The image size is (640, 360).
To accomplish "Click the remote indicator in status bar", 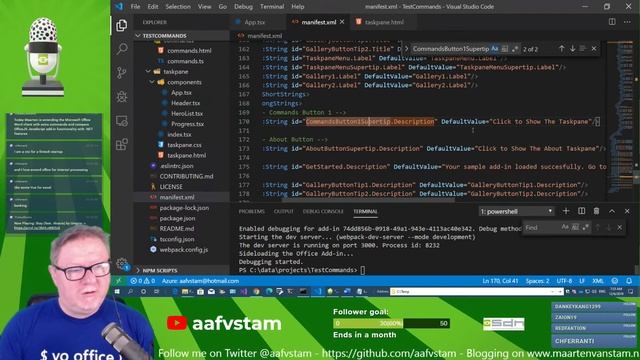I will pos(118,281).
